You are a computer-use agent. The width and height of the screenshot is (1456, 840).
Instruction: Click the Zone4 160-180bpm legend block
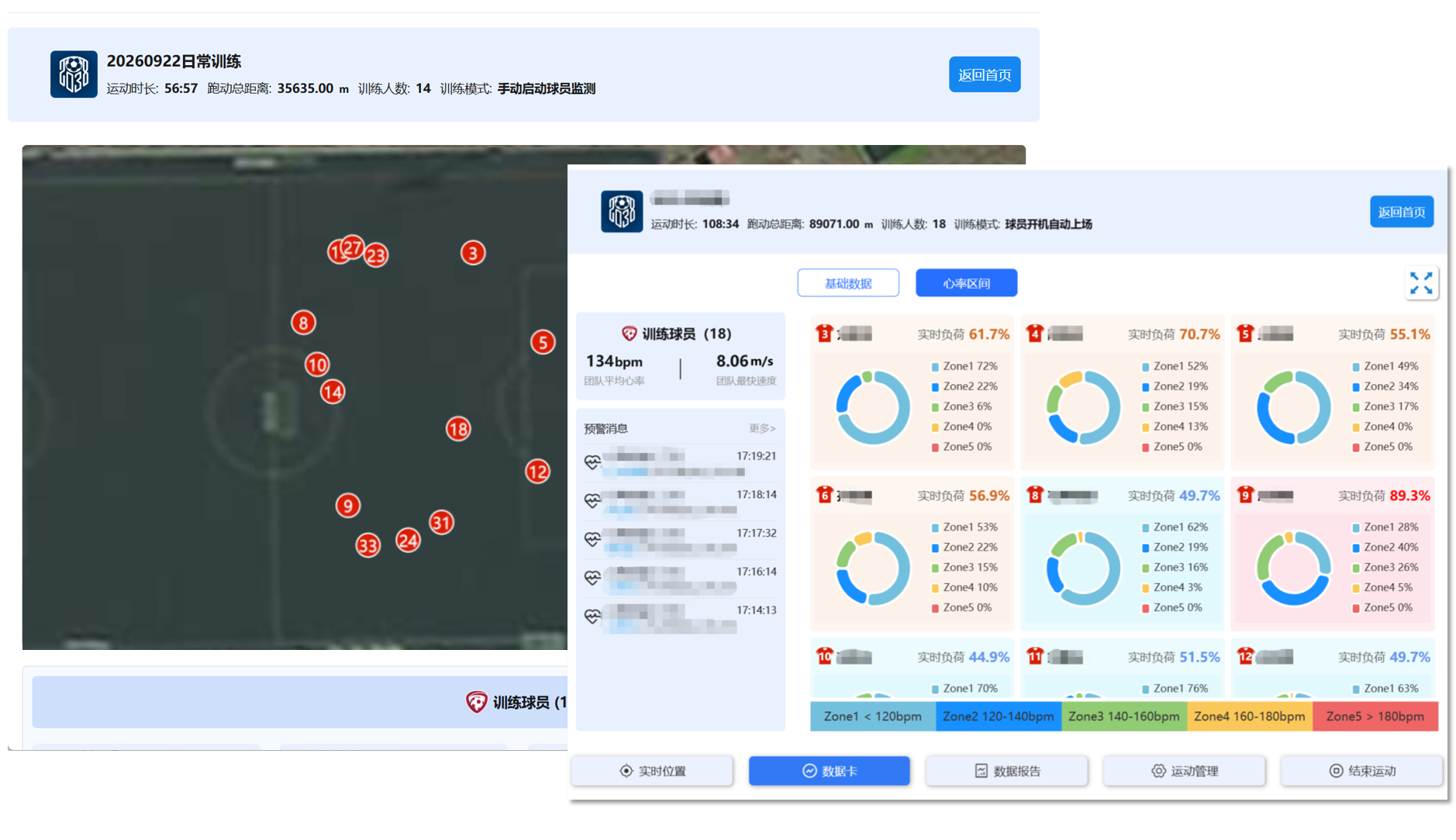(1250, 717)
